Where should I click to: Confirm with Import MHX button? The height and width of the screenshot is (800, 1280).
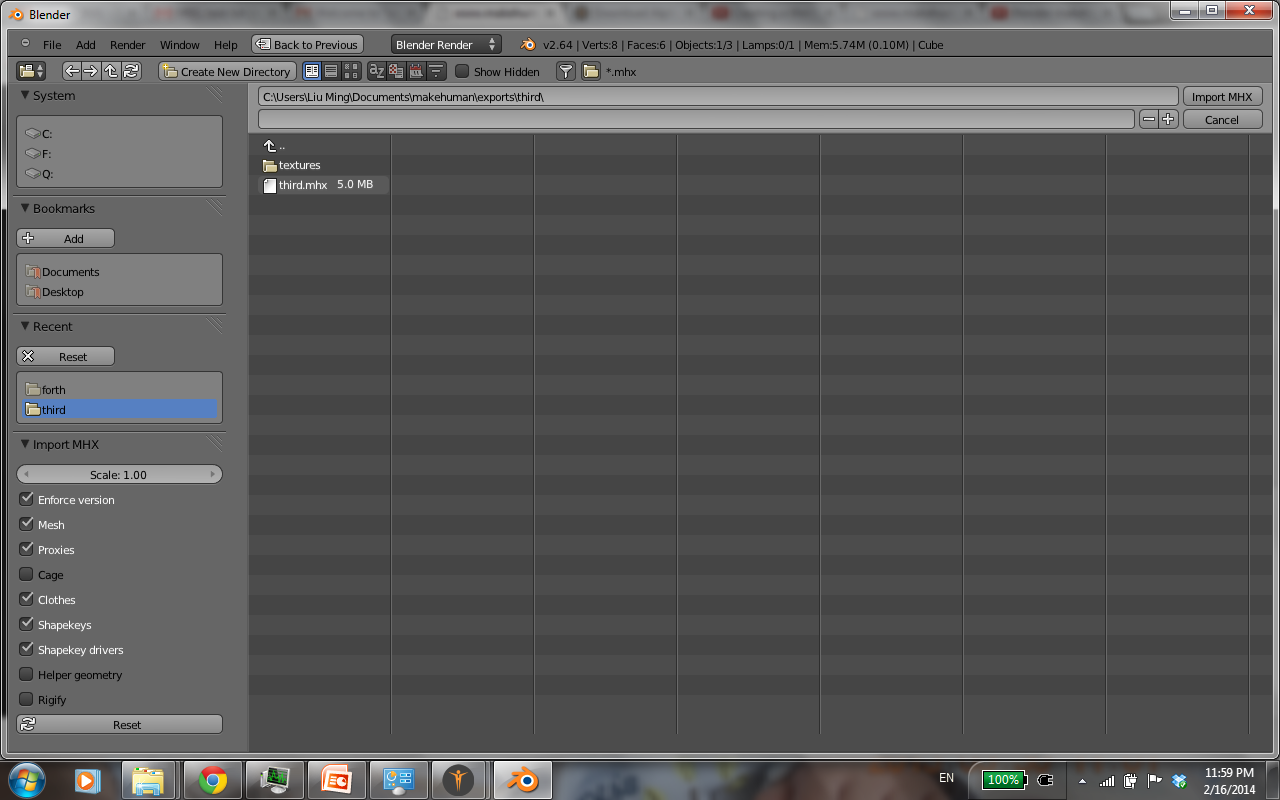point(1222,96)
